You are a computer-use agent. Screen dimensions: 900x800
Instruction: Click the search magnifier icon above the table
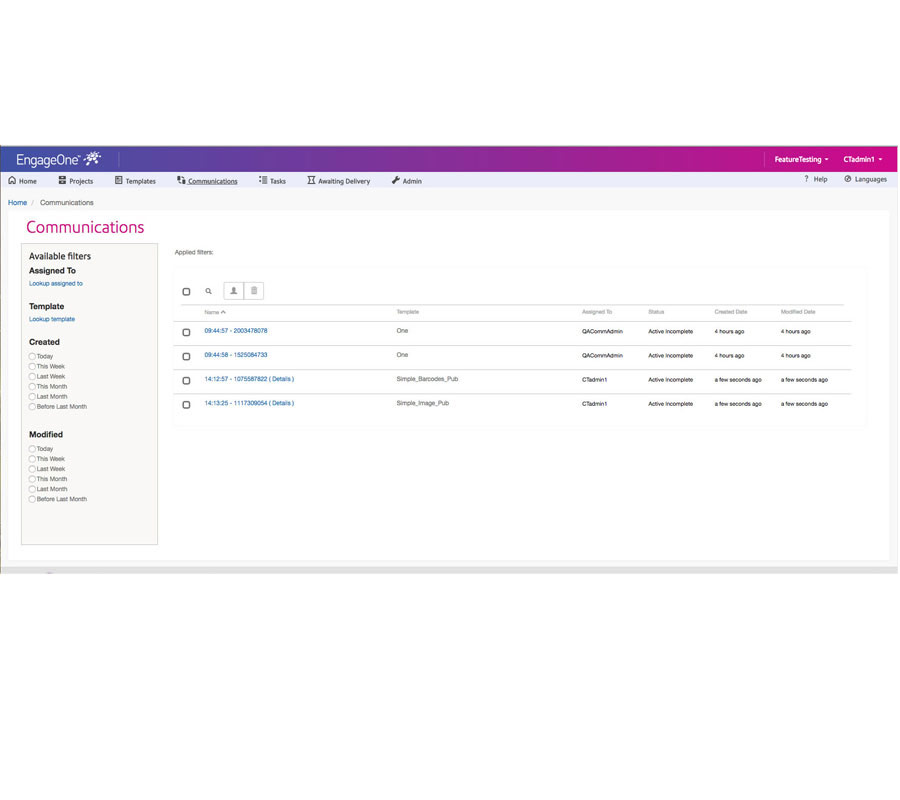pyautogui.click(x=209, y=291)
